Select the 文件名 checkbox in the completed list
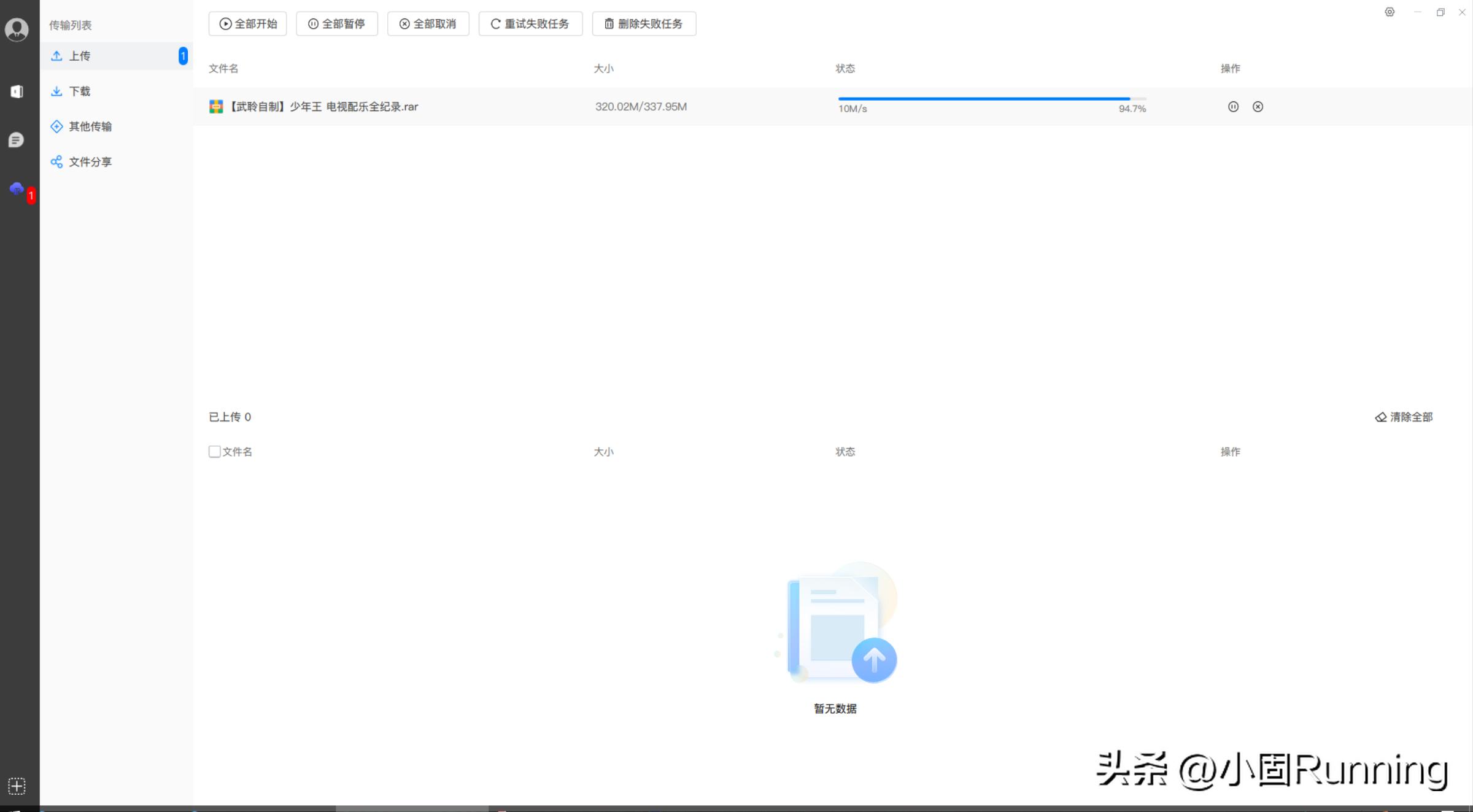Image resolution: width=1473 pixels, height=812 pixels. point(214,451)
